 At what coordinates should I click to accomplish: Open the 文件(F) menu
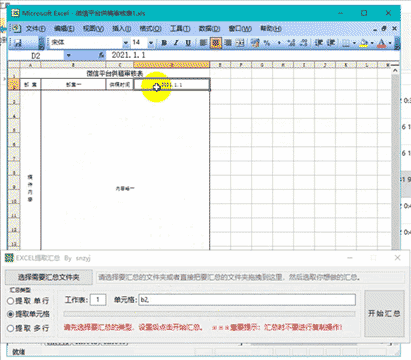pyautogui.click(x=35, y=28)
